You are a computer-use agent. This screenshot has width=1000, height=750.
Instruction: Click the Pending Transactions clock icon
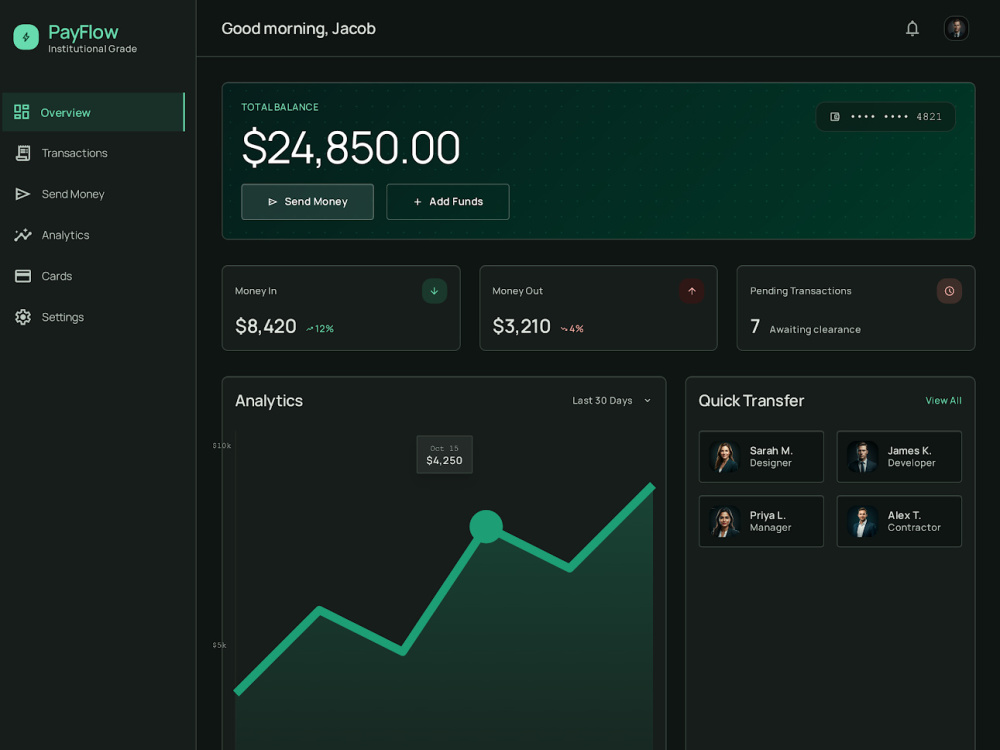pyautogui.click(x=950, y=291)
